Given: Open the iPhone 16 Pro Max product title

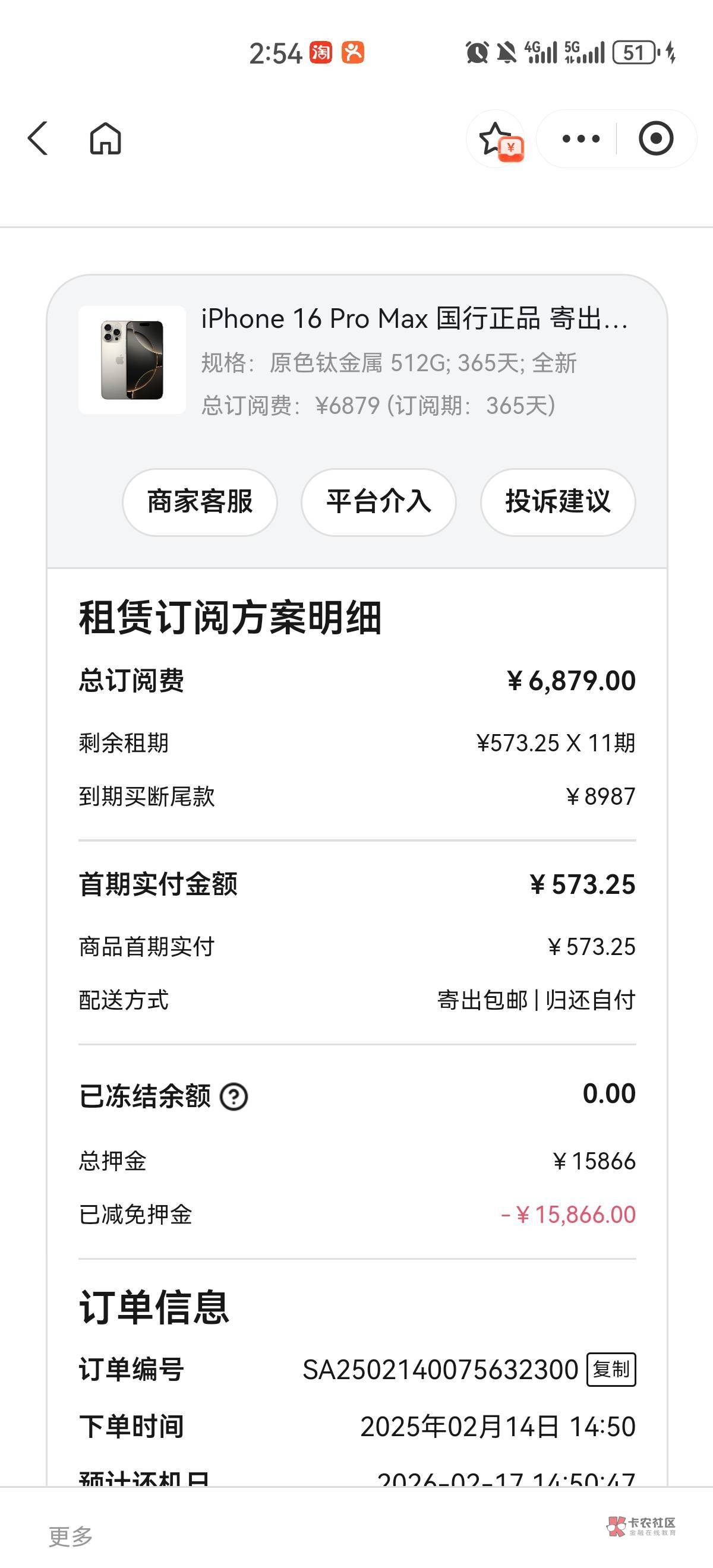Looking at the screenshot, I should (414, 319).
